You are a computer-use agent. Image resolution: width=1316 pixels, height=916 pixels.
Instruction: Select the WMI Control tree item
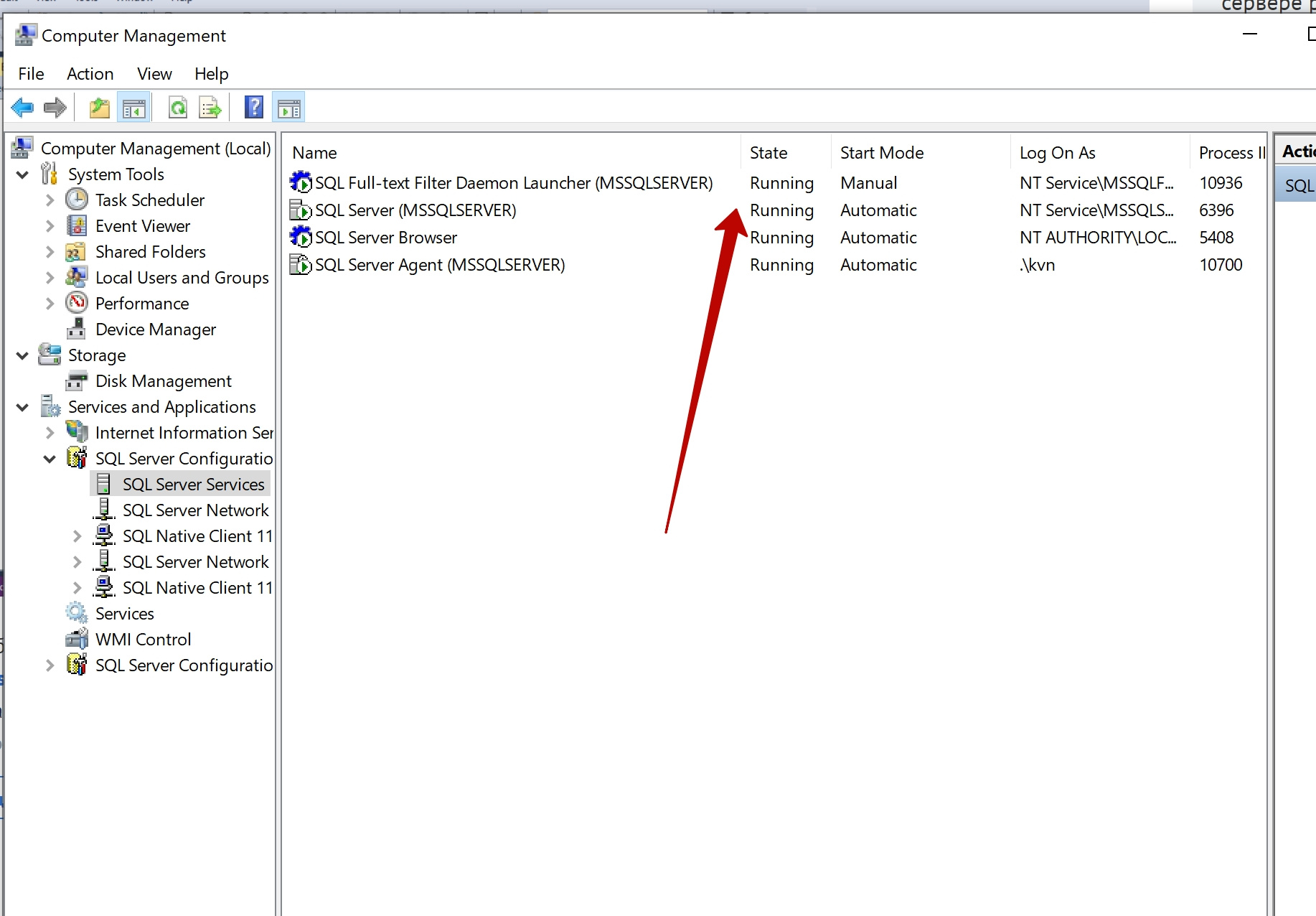[x=143, y=640]
